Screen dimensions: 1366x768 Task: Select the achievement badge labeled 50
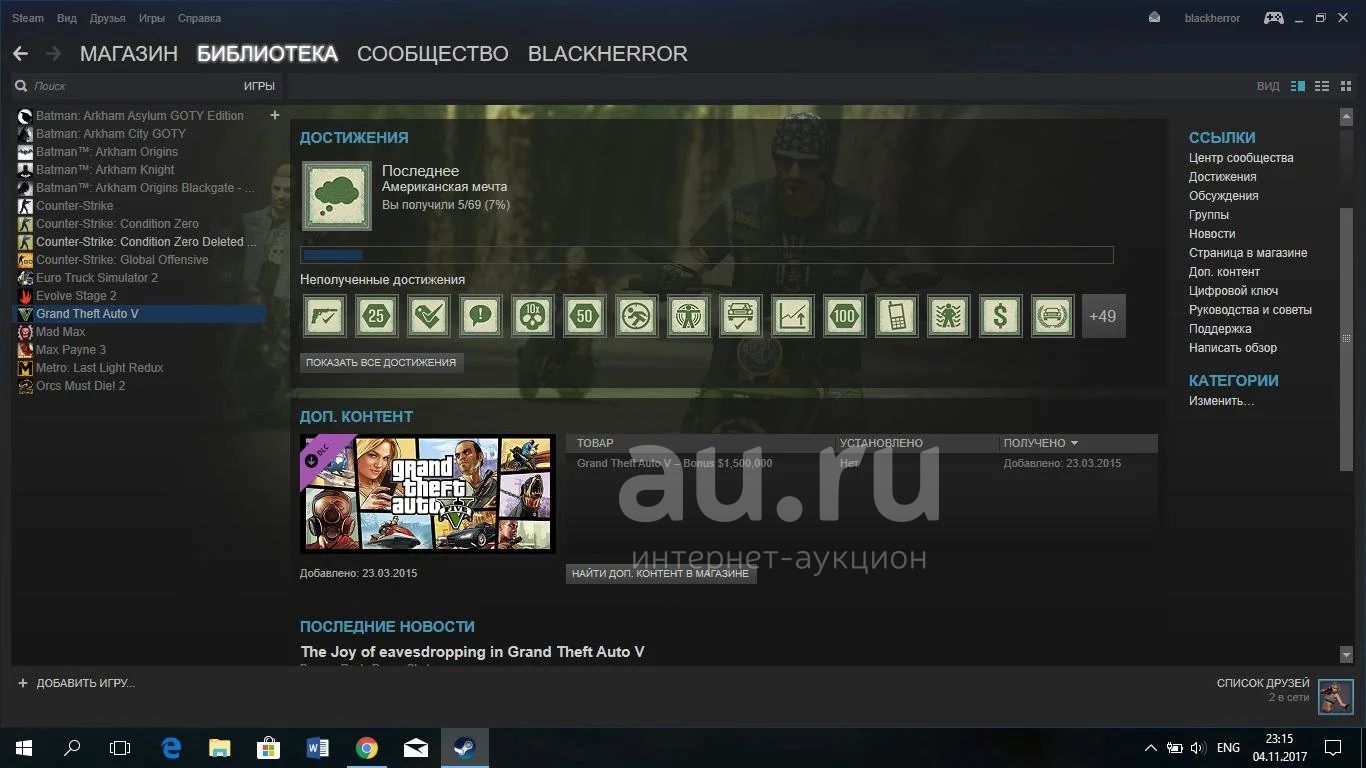585,316
